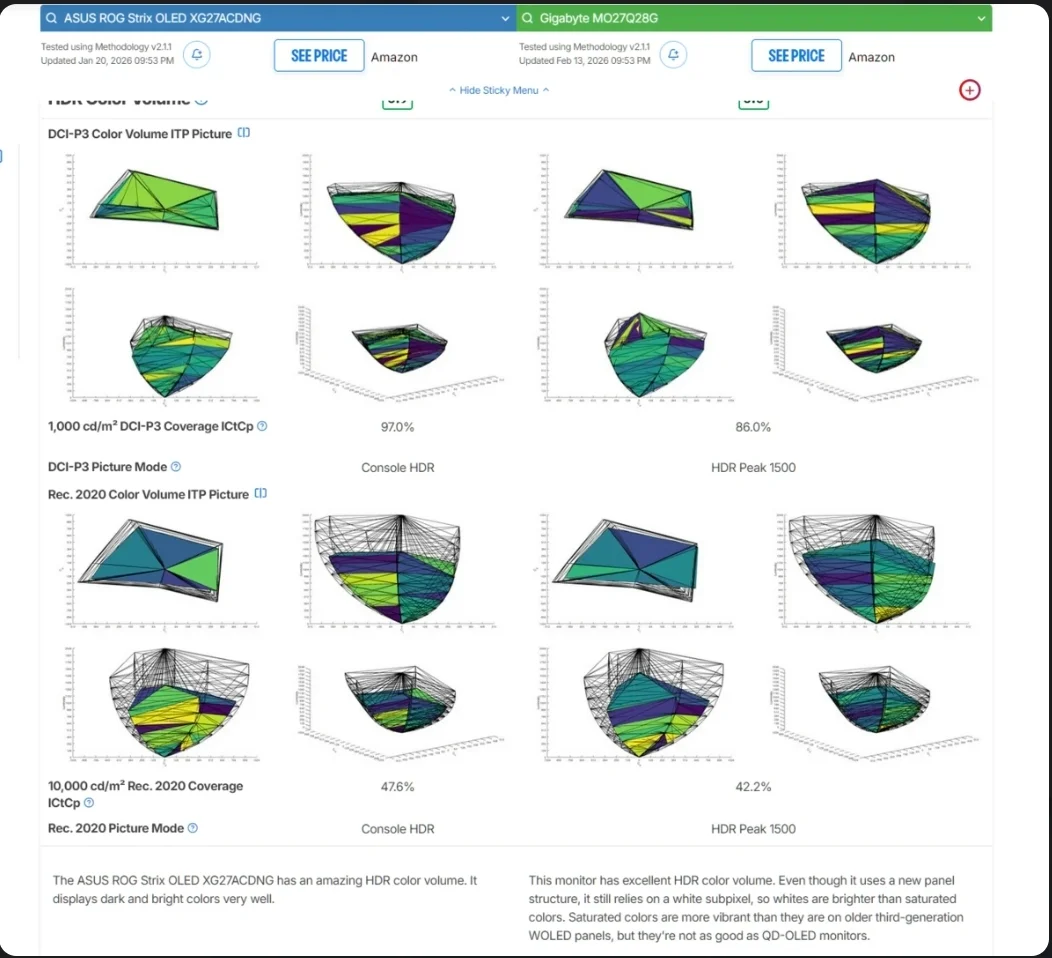Click help icon beside 1,000 cd/m² DCI-P3 Coverage

(x=262, y=426)
